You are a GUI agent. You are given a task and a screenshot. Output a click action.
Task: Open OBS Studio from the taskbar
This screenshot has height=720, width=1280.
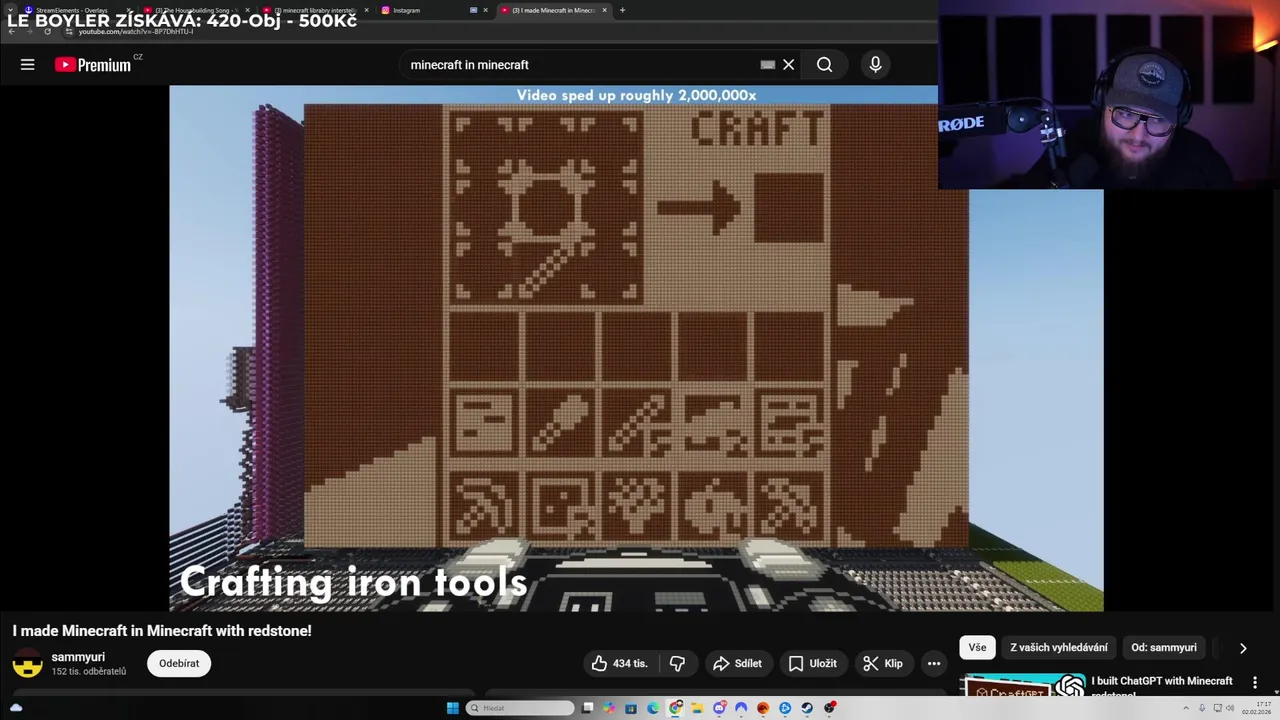[829, 708]
